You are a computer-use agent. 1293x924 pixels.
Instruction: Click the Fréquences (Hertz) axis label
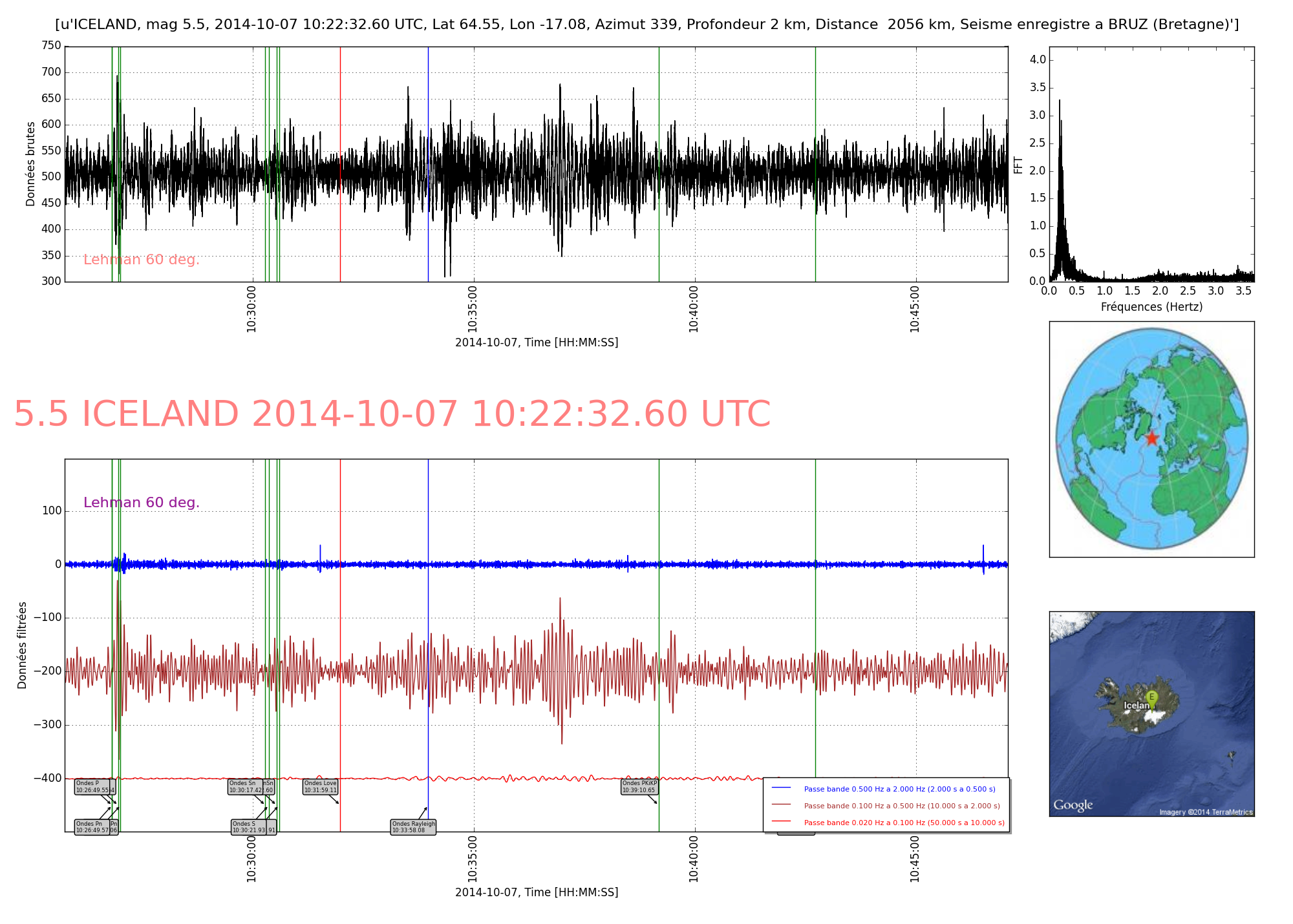(x=1151, y=307)
